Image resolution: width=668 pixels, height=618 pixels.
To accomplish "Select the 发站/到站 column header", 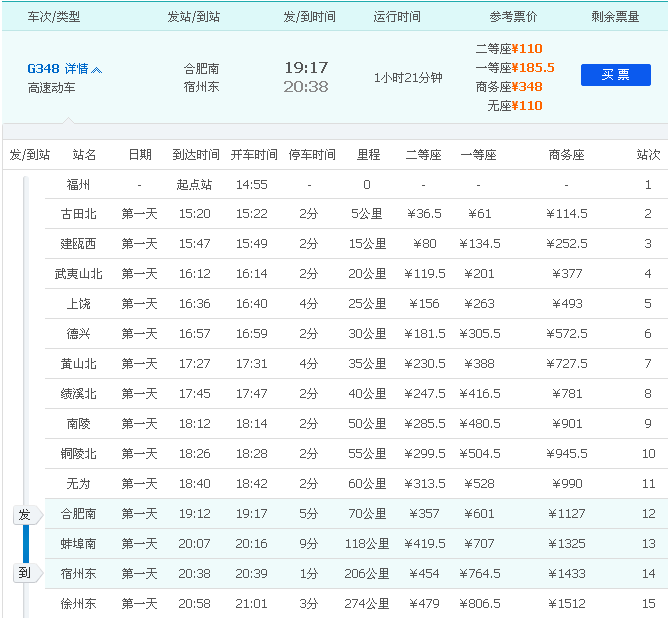I will coord(193,17).
